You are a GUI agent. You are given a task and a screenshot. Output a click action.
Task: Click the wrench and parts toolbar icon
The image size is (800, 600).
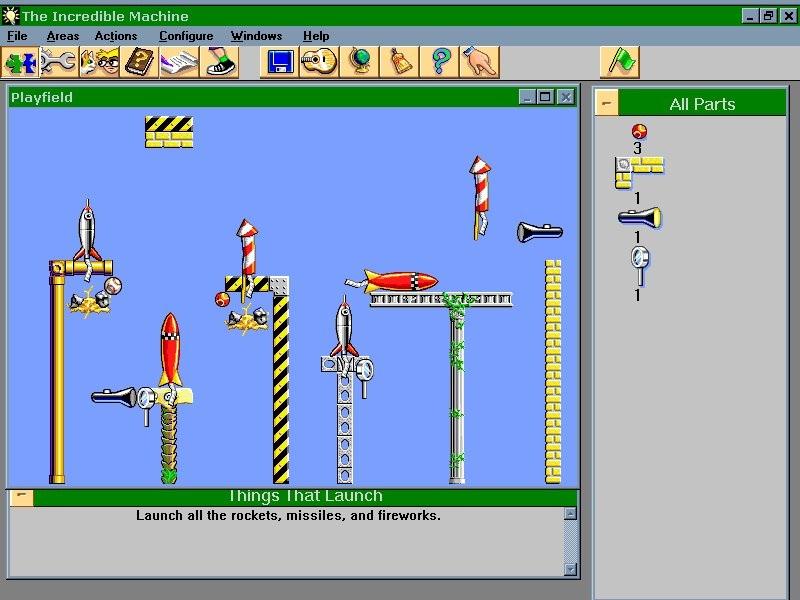59,62
